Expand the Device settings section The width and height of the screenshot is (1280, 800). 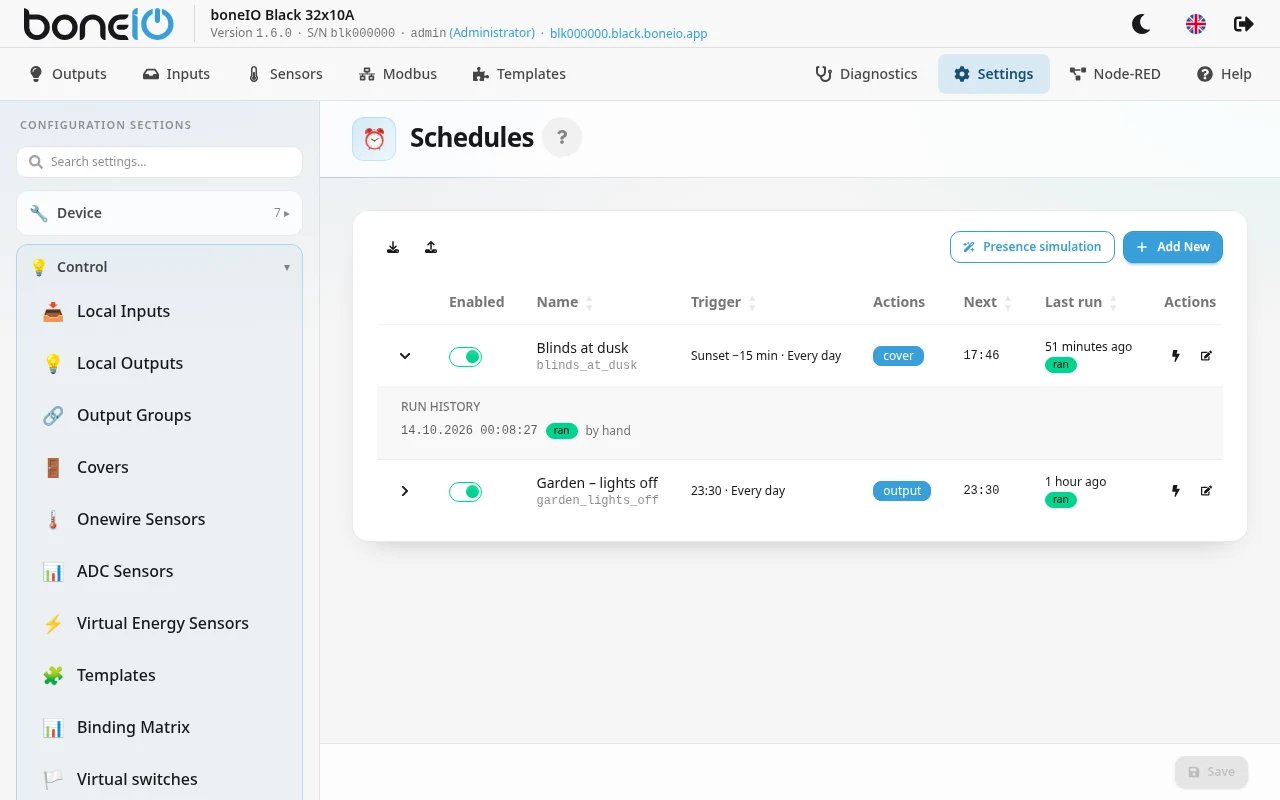pyautogui.click(x=159, y=213)
